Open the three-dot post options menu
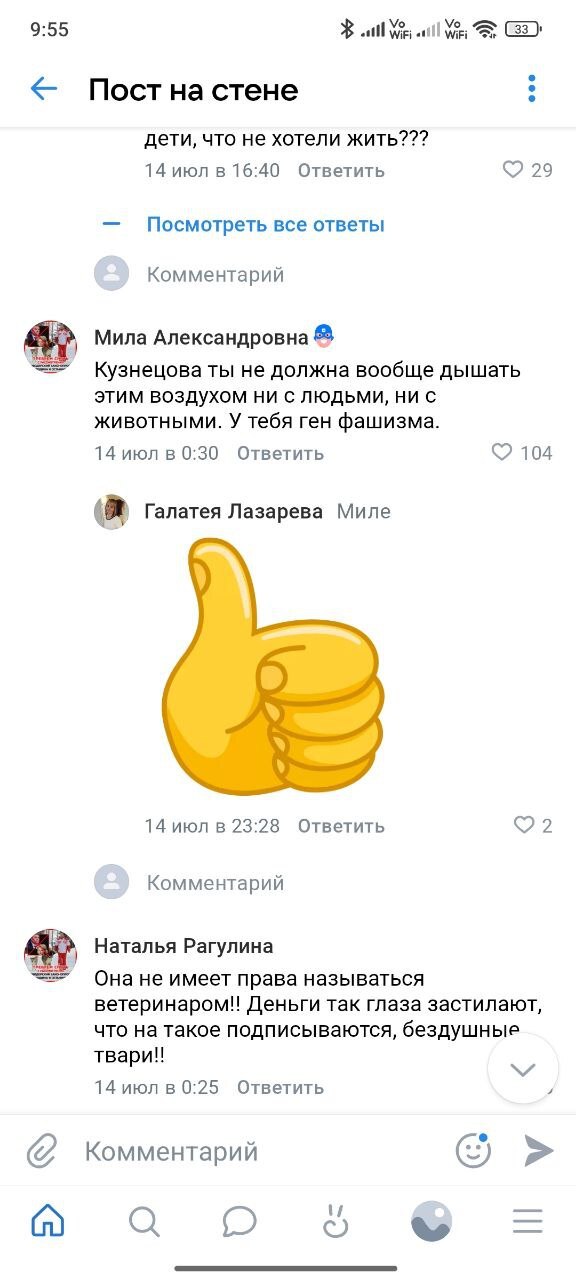This screenshot has height=1280, width=576. coord(532,89)
